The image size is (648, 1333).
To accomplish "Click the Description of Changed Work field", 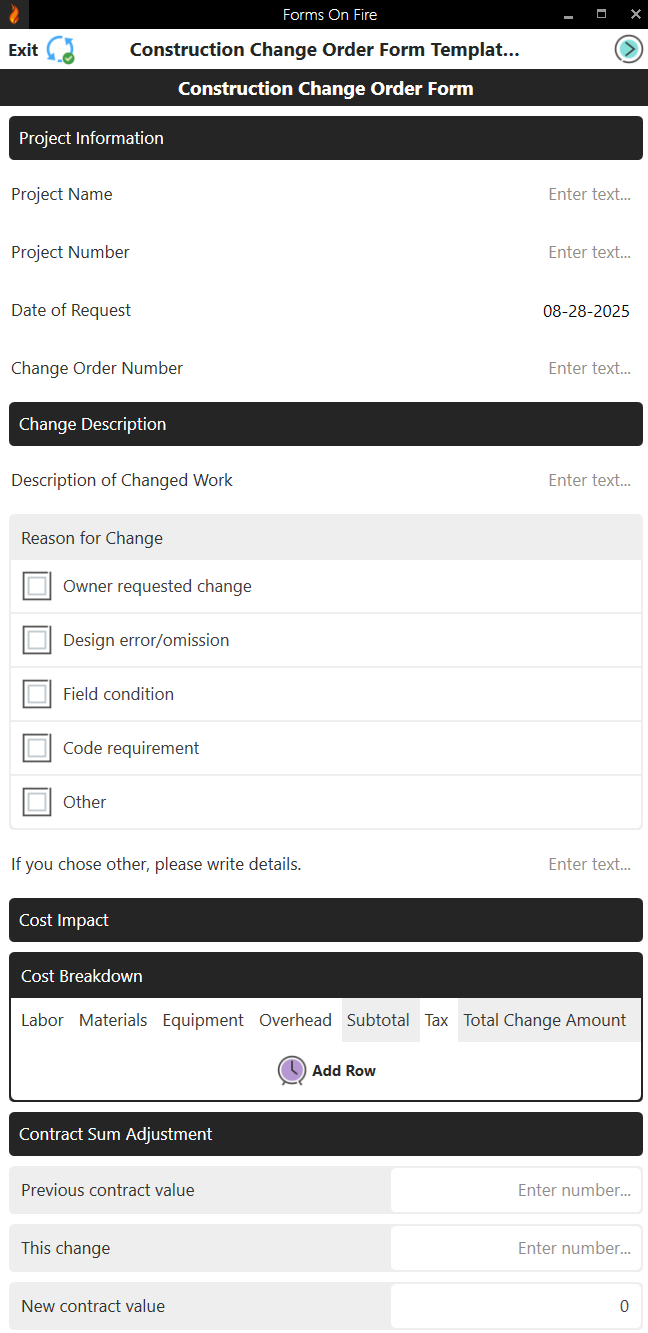I will (589, 480).
